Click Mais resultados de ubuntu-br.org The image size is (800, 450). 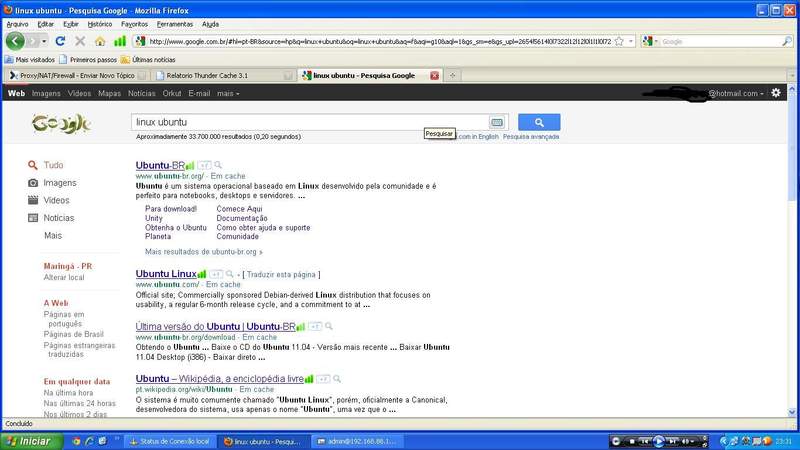[204, 252]
